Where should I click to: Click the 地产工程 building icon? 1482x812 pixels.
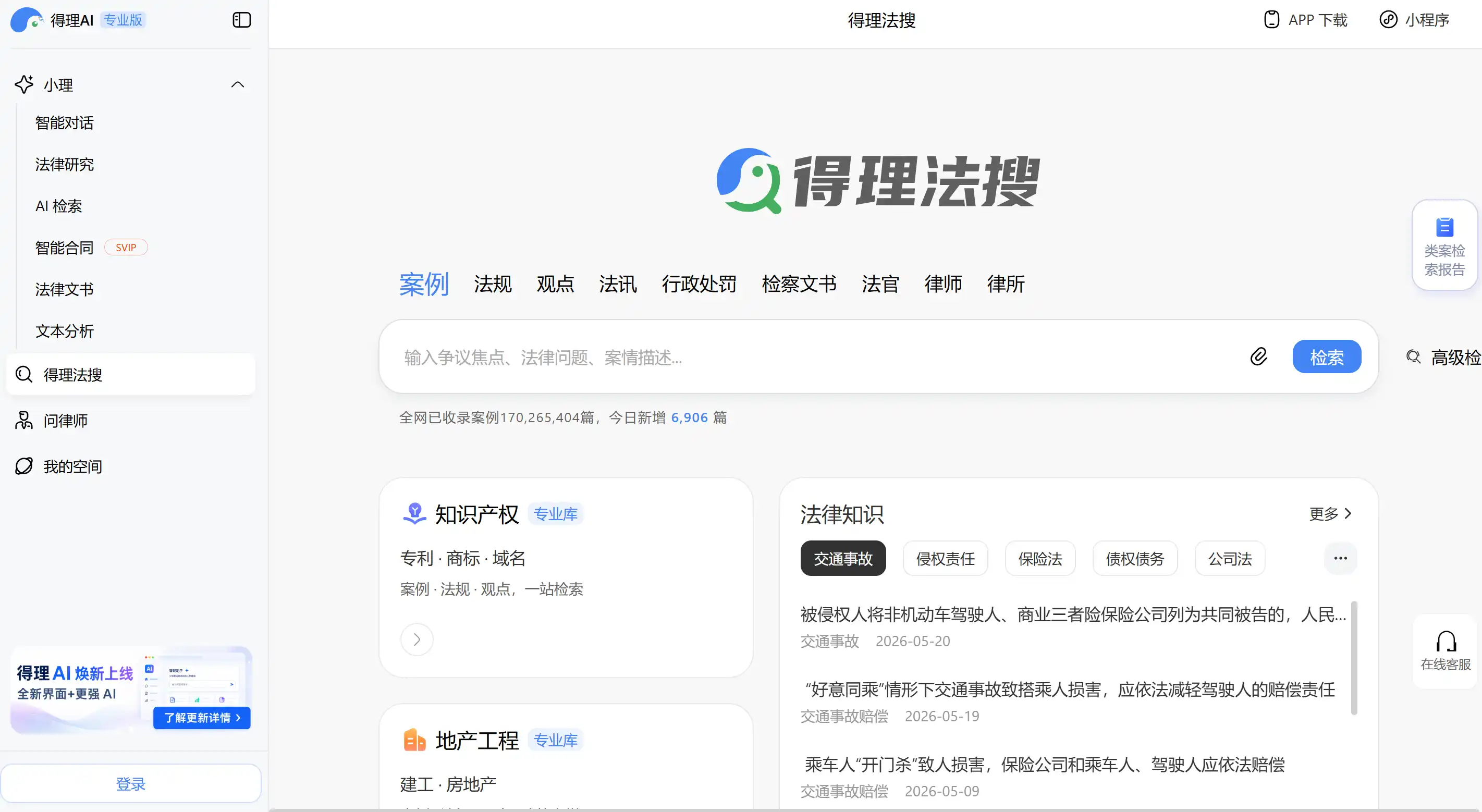click(414, 740)
